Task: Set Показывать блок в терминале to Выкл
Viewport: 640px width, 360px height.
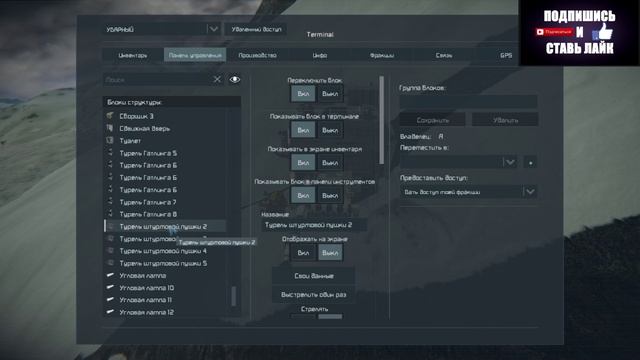Action: pyautogui.click(x=330, y=130)
